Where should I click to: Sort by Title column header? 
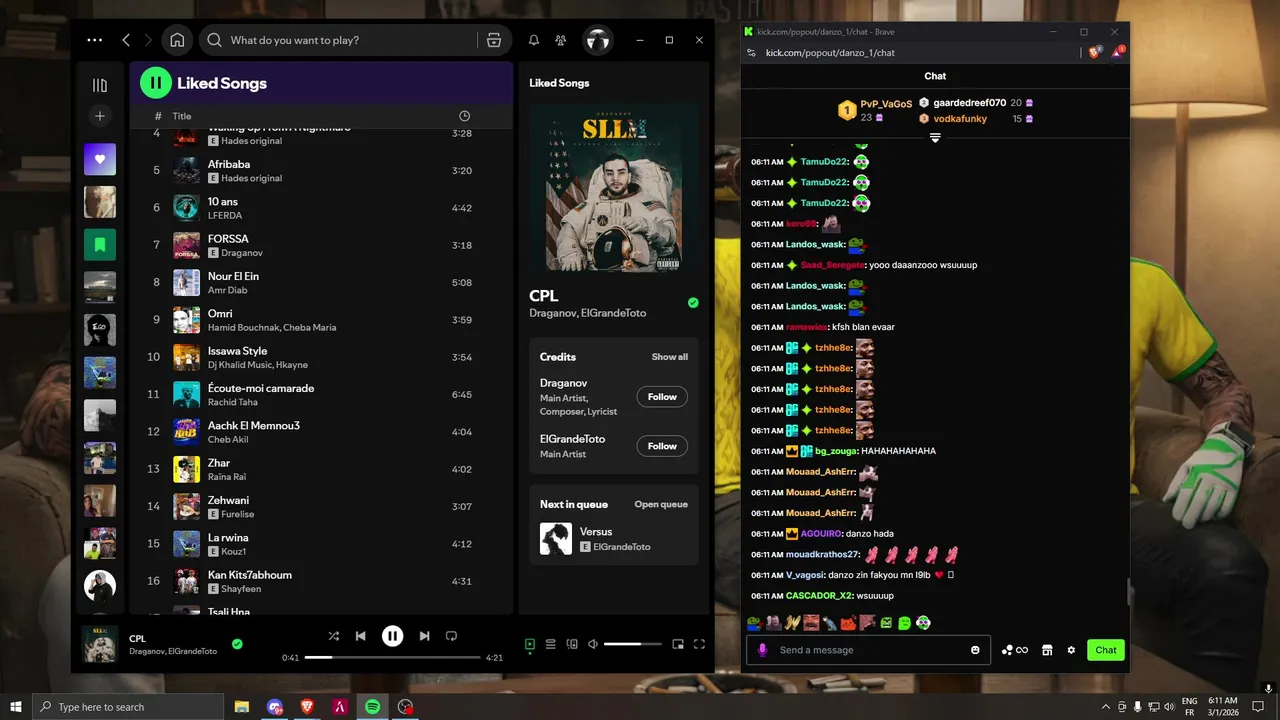coord(182,116)
